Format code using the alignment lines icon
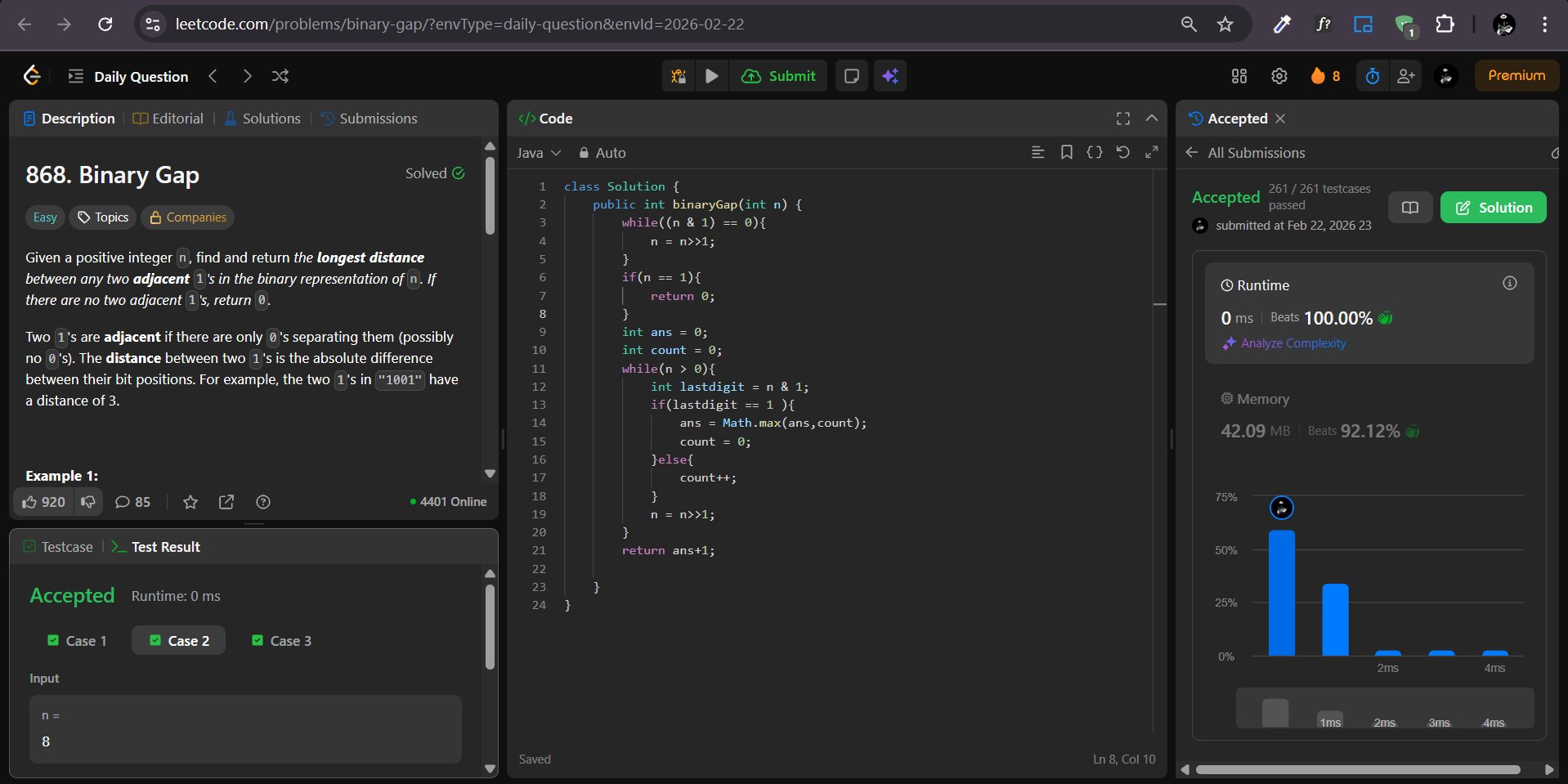The width and height of the screenshot is (1568, 784). pos(1037,152)
